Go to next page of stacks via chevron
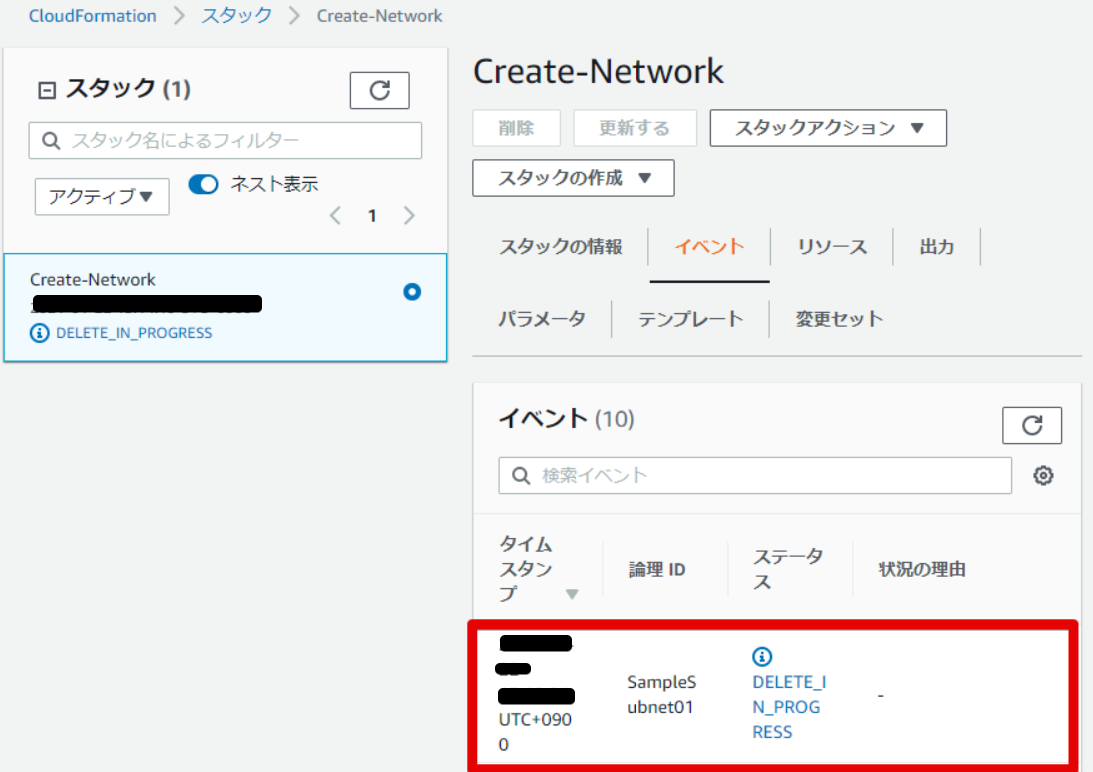The height and width of the screenshot is (772, 1093). [x=408, y=214]
